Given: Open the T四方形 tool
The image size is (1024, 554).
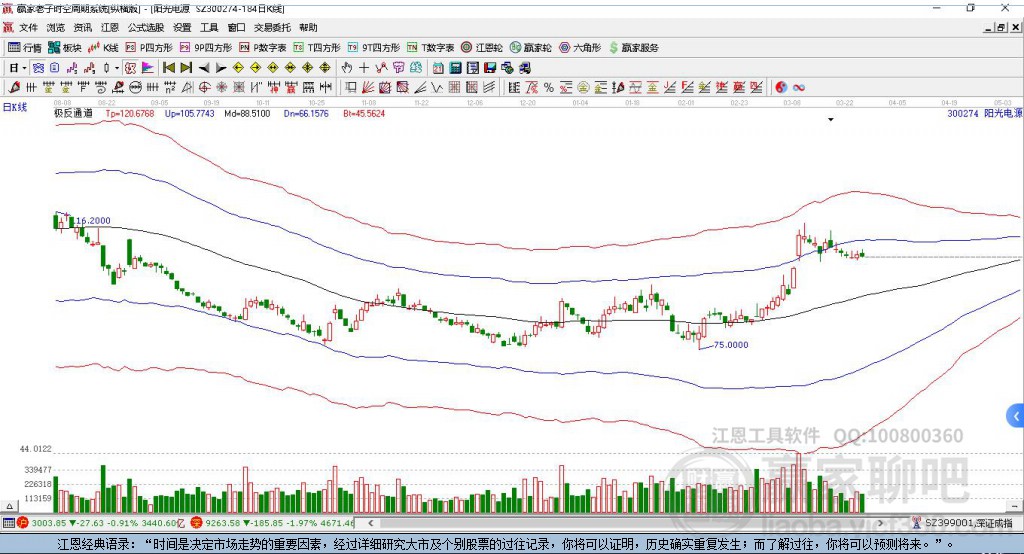Looking at the screenshot, I should (x=317, y=48).
